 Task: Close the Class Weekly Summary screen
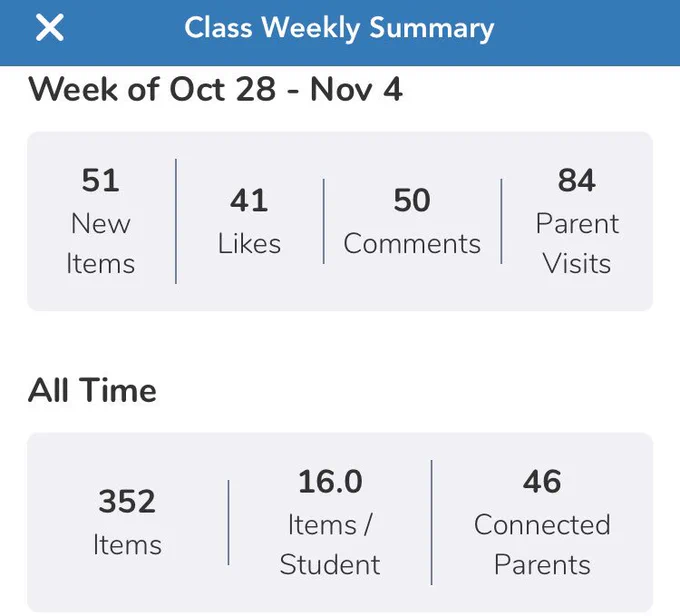50,27
